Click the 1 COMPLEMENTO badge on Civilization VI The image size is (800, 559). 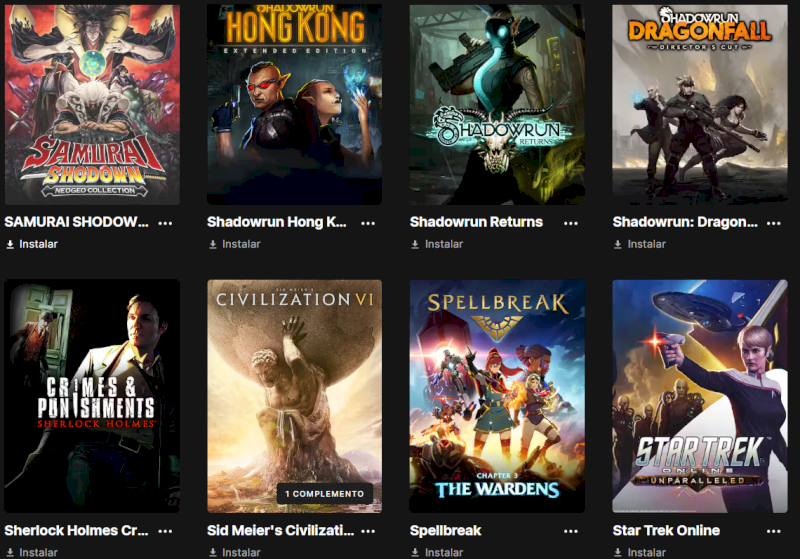click(x=324, y=494)
